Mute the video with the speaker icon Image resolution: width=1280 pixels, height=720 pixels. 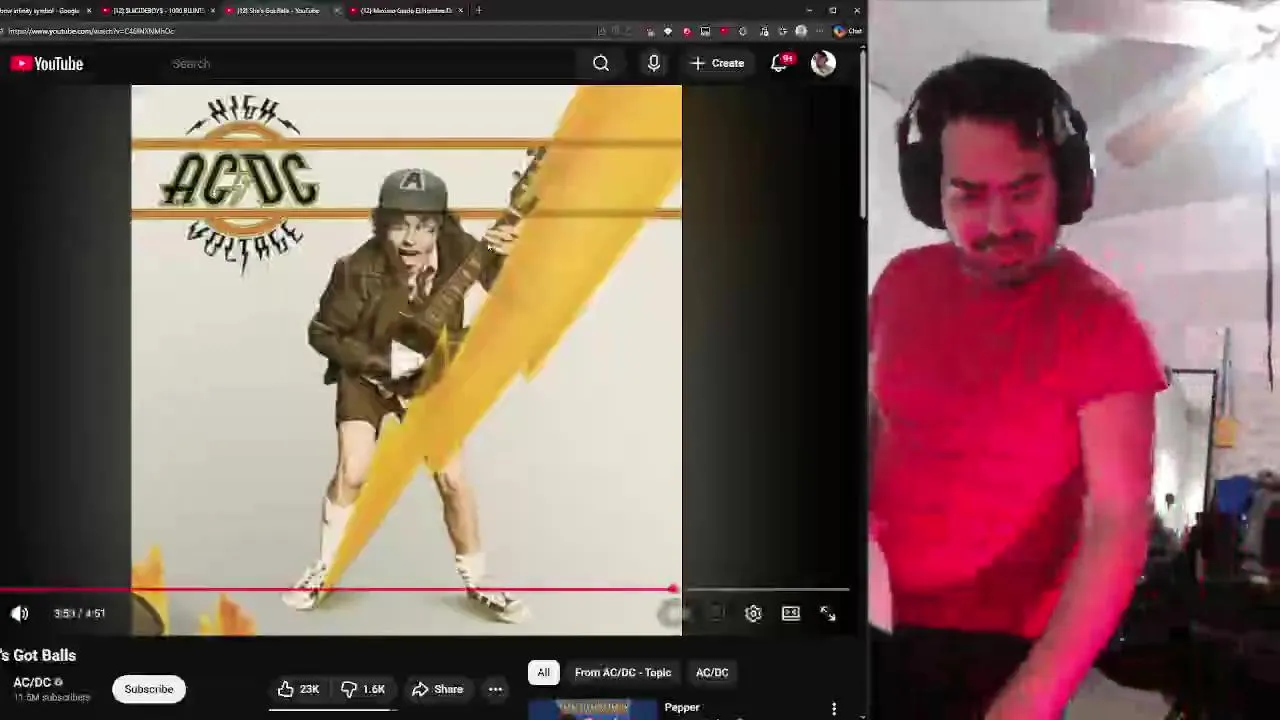[20, 613]
